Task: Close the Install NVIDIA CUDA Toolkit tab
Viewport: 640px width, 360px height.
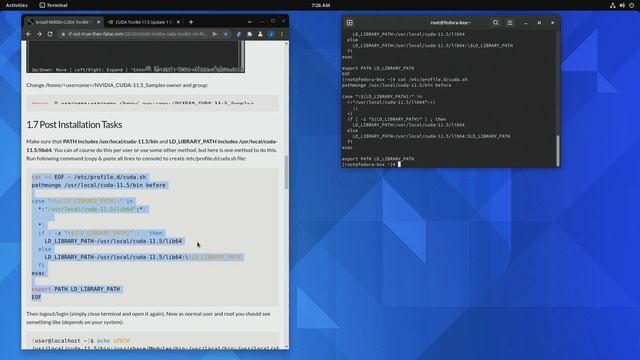Action: tap(98, 22)
